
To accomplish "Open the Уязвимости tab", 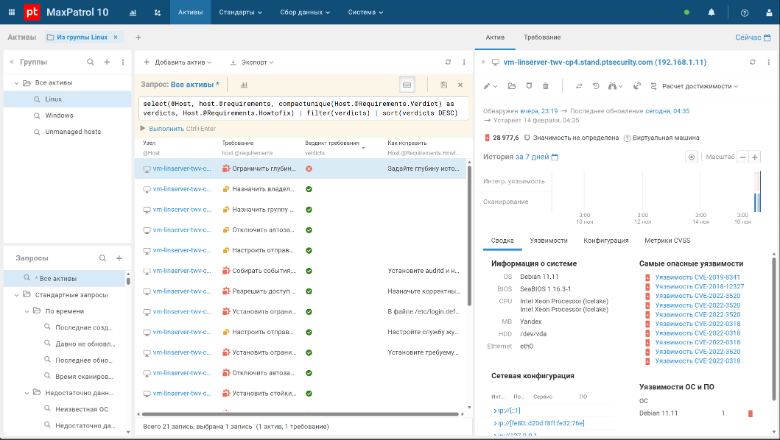I will 548,240.
